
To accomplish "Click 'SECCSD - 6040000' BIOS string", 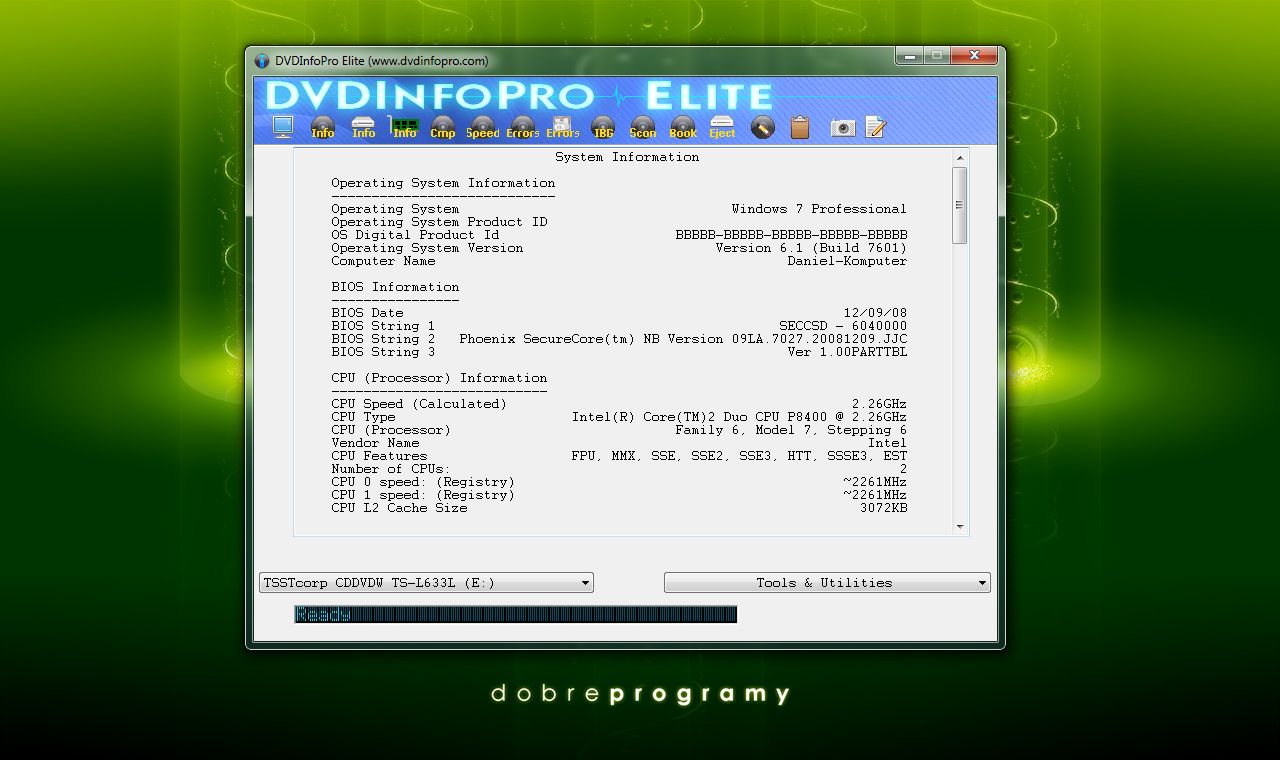I will [843, 326].
